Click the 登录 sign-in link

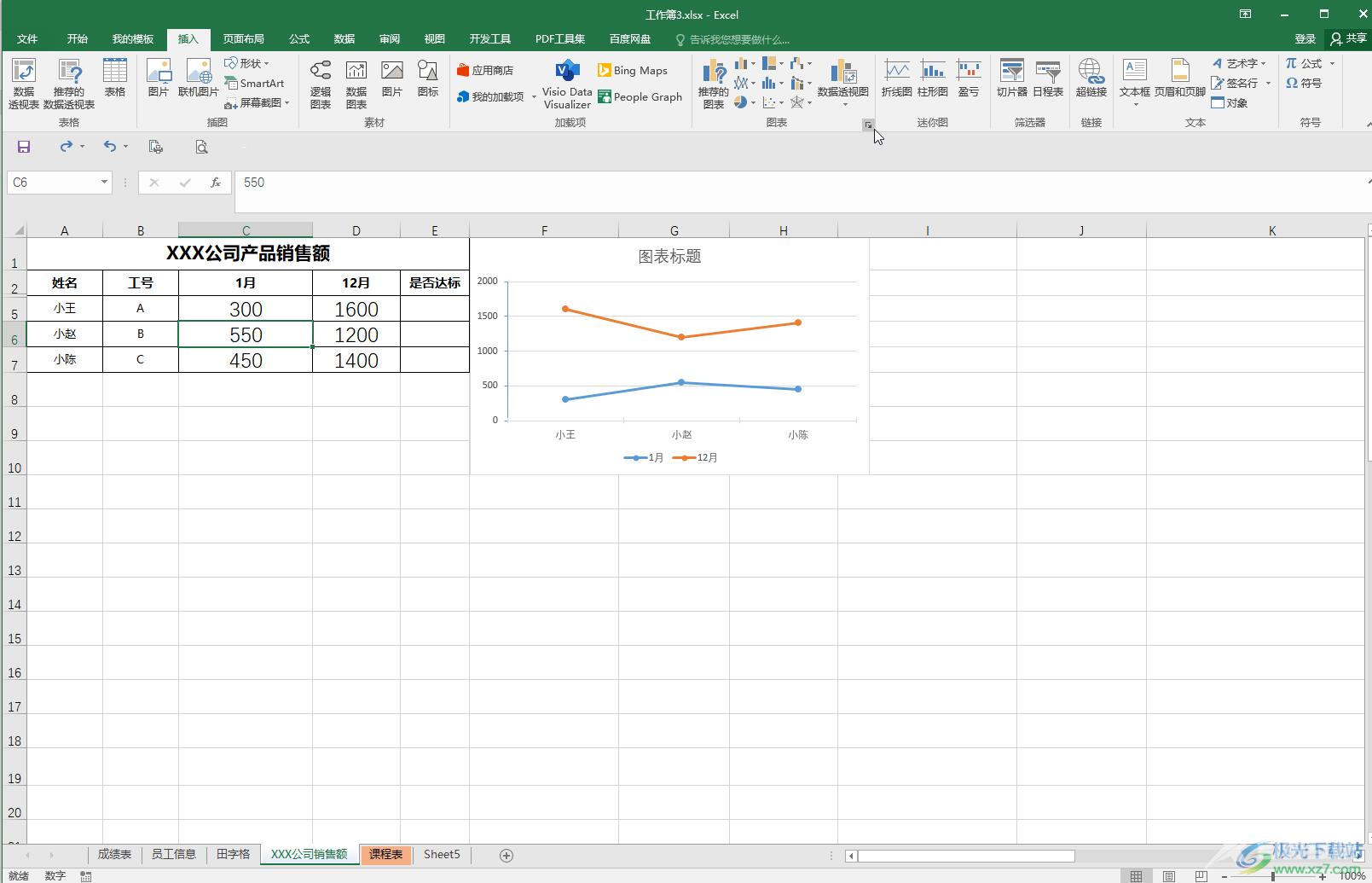[x=1305, y=39]
